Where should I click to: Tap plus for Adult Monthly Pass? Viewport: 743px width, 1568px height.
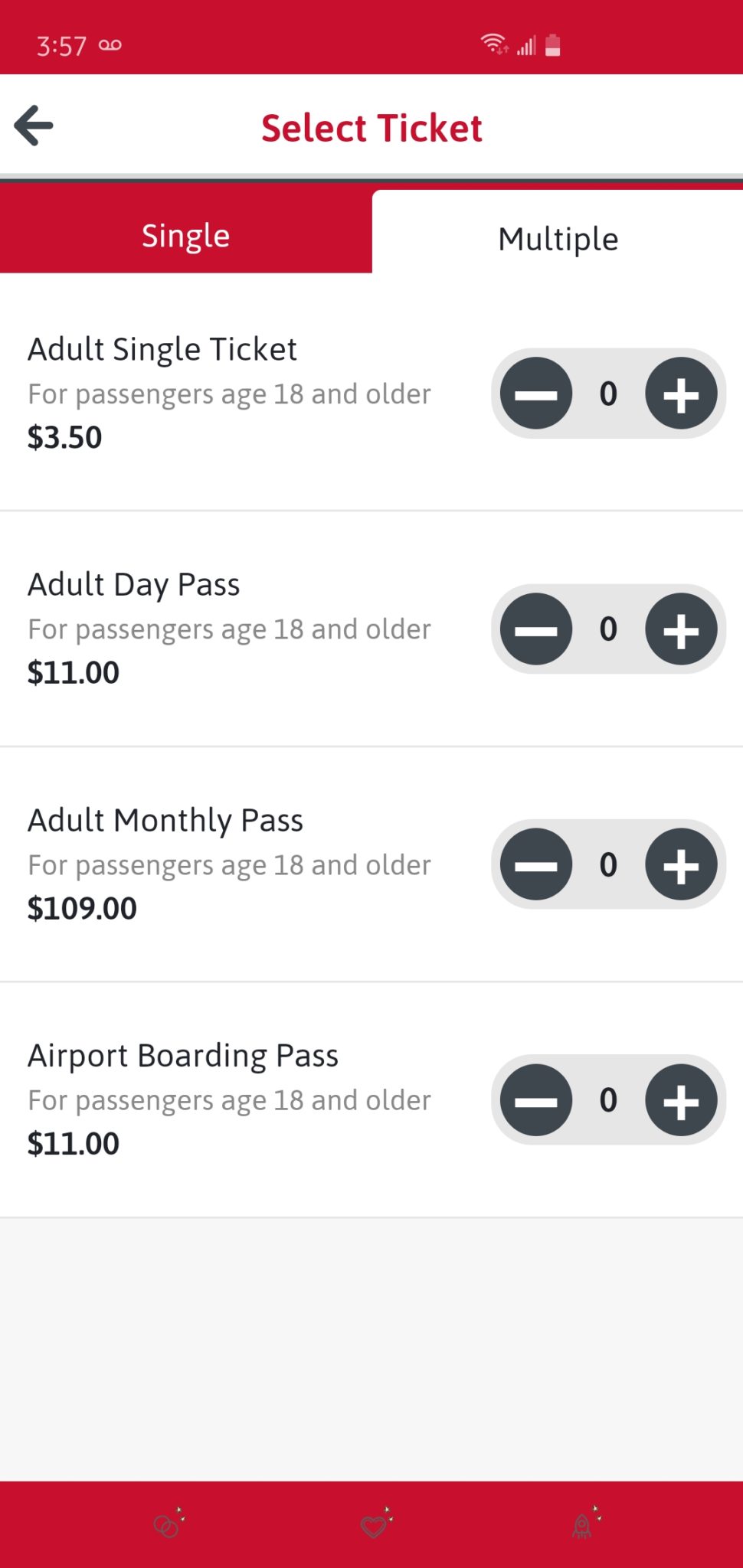pyautogui.click(x=681, y=864)
